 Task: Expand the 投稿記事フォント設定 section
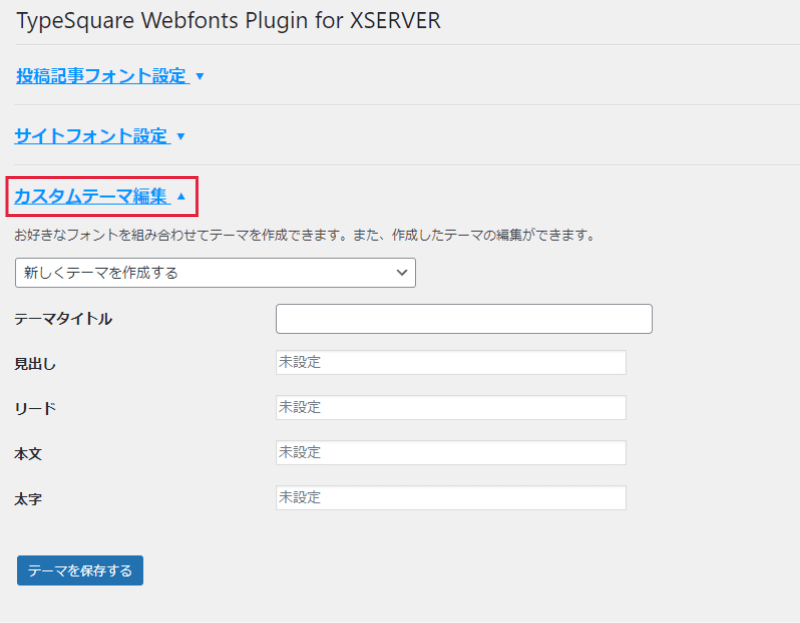coord(101,76)
